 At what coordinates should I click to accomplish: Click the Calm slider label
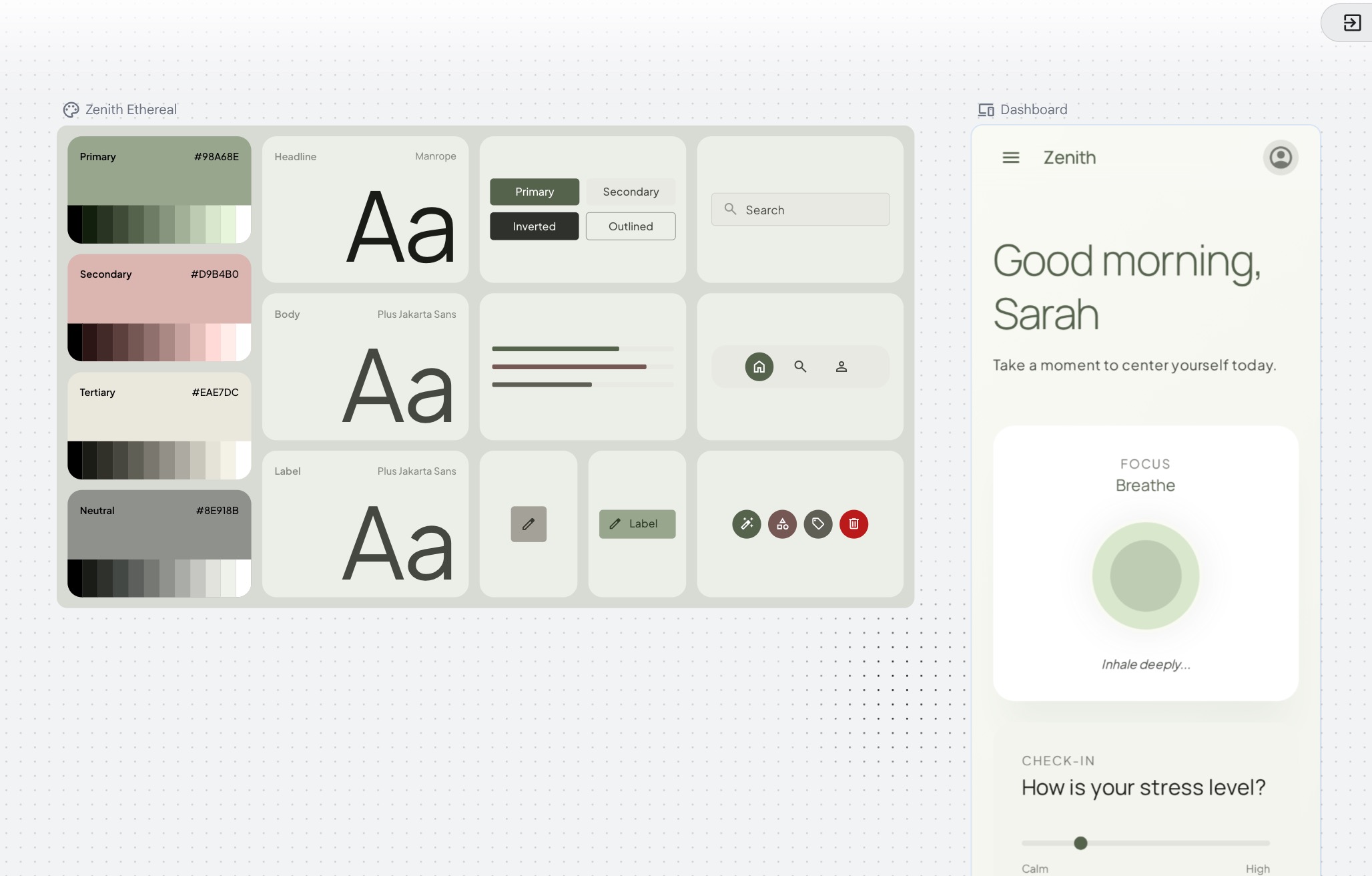click(x=1035, y=869)
